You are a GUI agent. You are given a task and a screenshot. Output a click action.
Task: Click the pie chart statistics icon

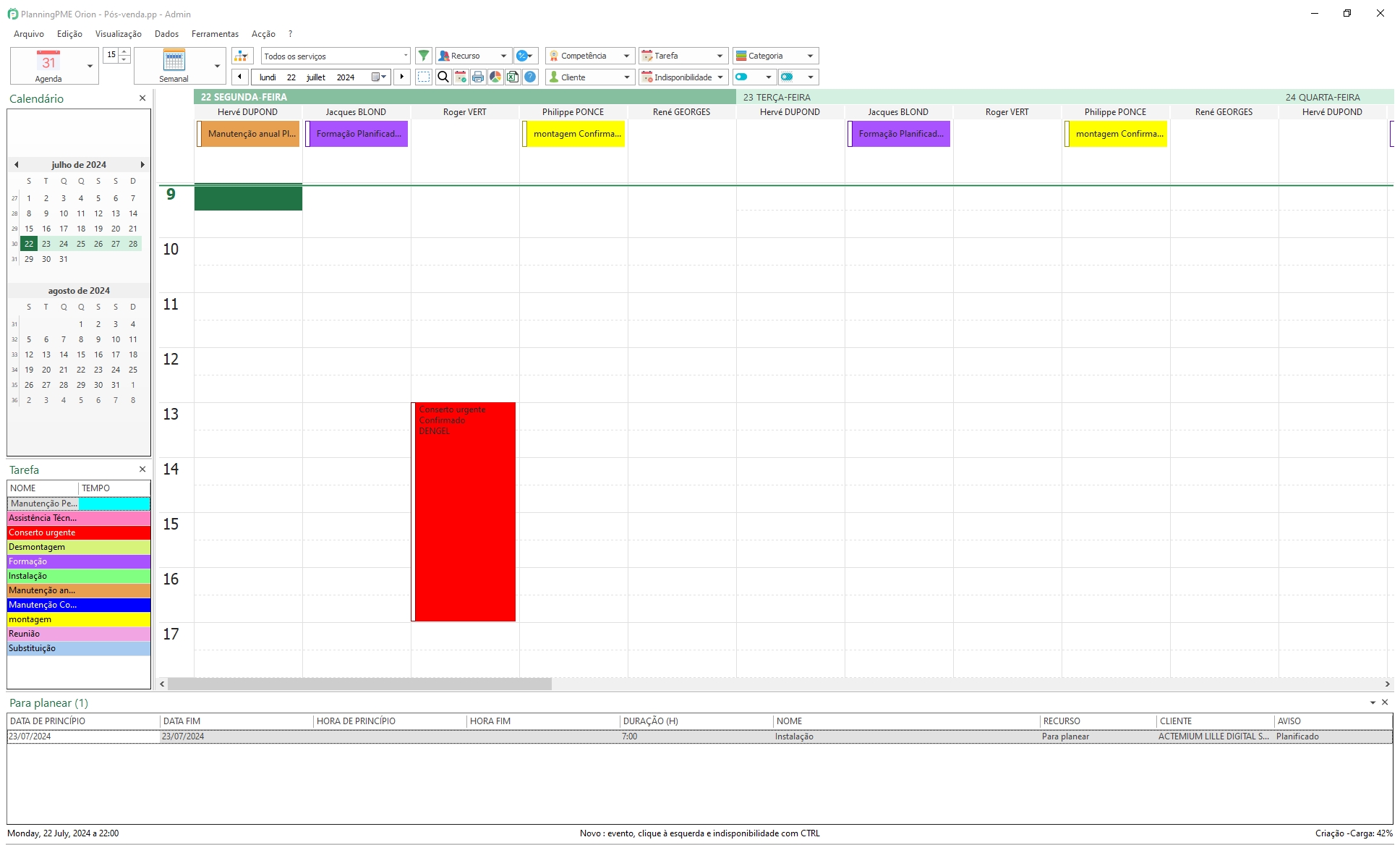pos(495,77)
